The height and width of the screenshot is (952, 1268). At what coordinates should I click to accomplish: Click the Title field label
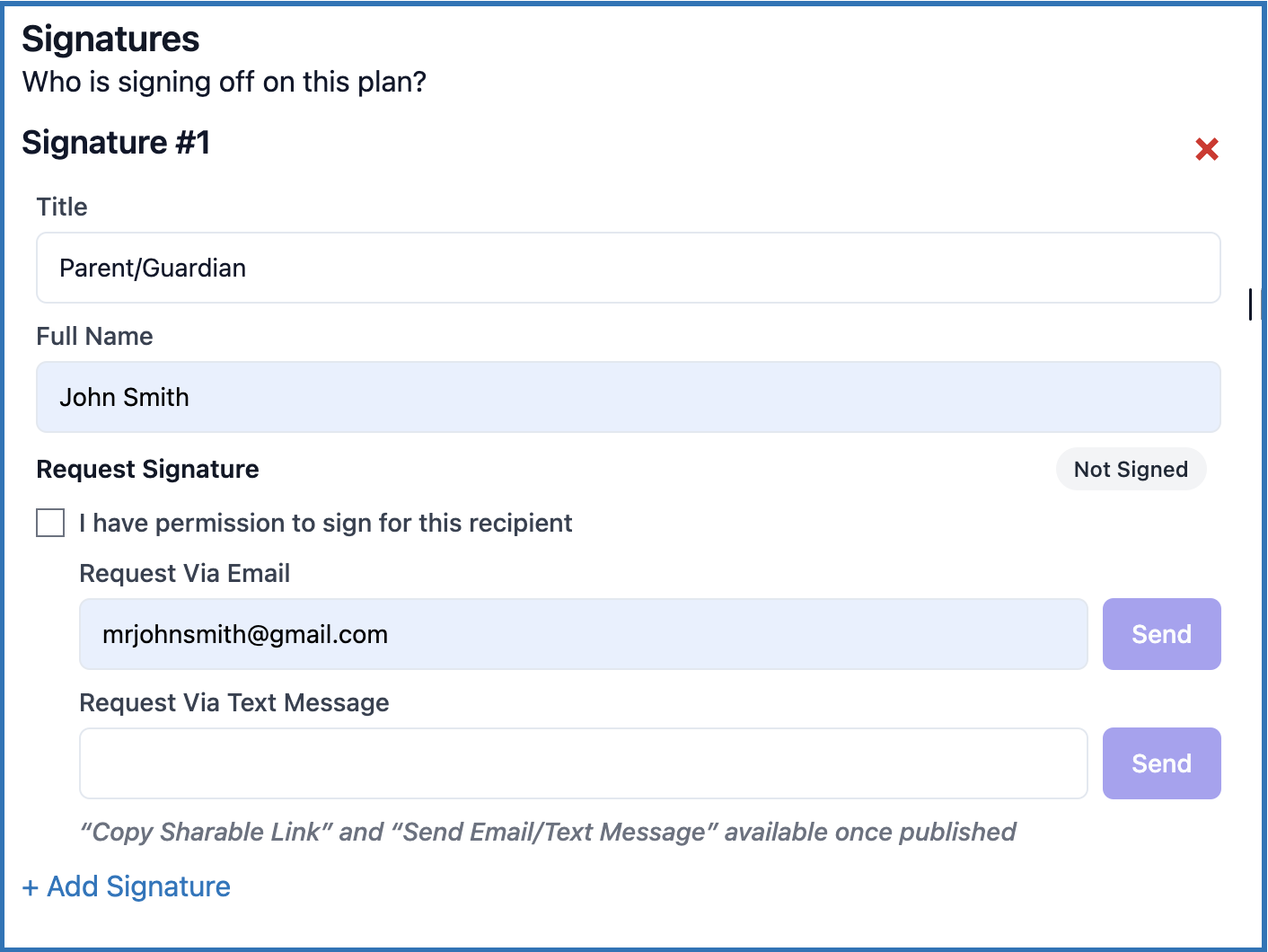(62, 207)
